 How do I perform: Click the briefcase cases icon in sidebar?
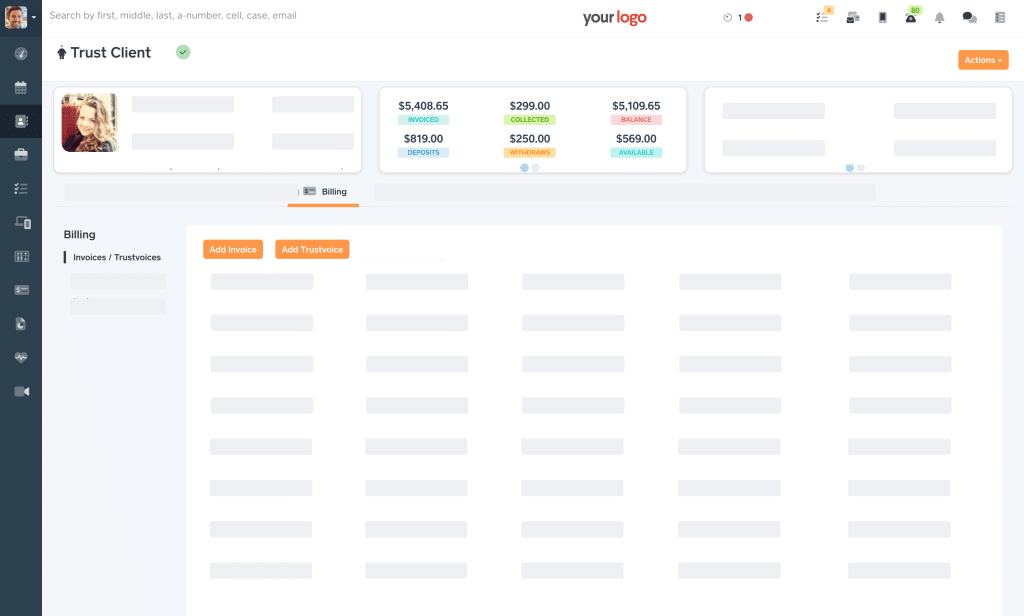[21, 154]
